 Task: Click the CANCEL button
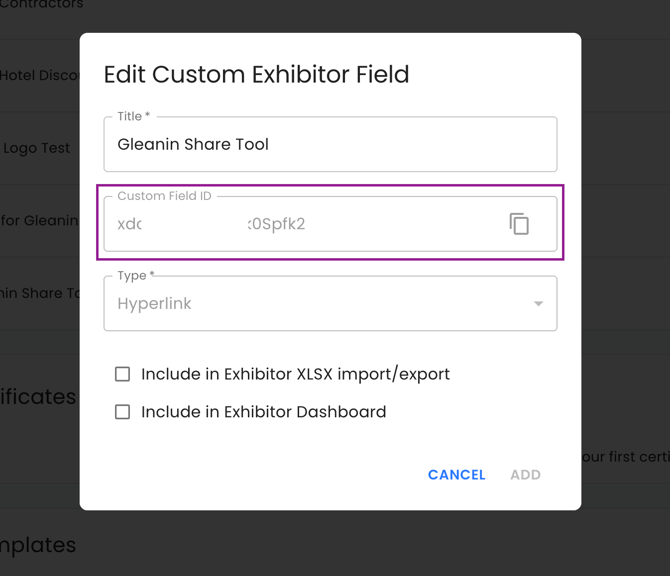coord(456,475)
